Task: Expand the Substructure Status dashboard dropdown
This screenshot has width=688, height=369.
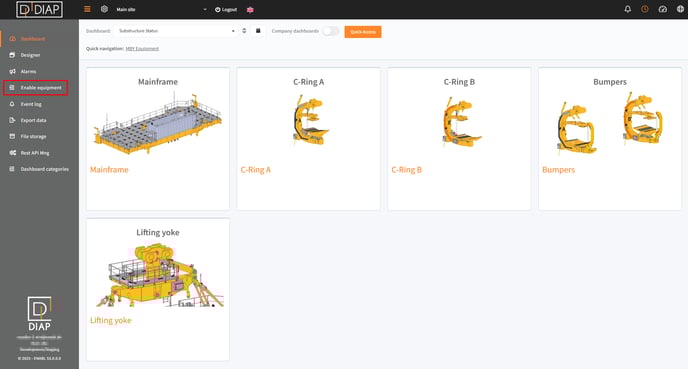Action: pos(176,31)
